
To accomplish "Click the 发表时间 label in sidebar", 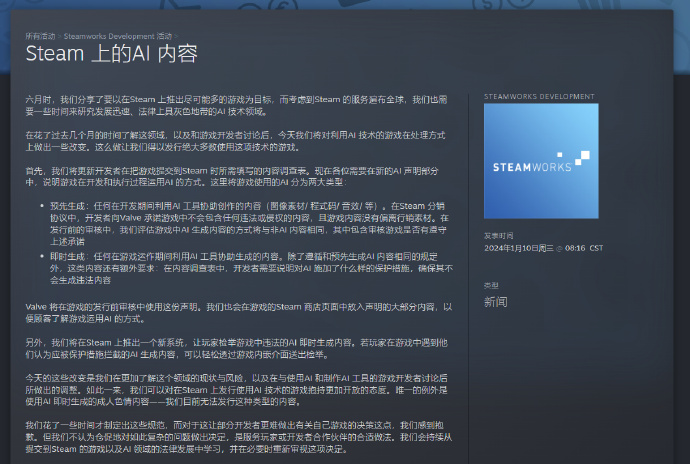I will pyautogui.click(x=497, y=236).
